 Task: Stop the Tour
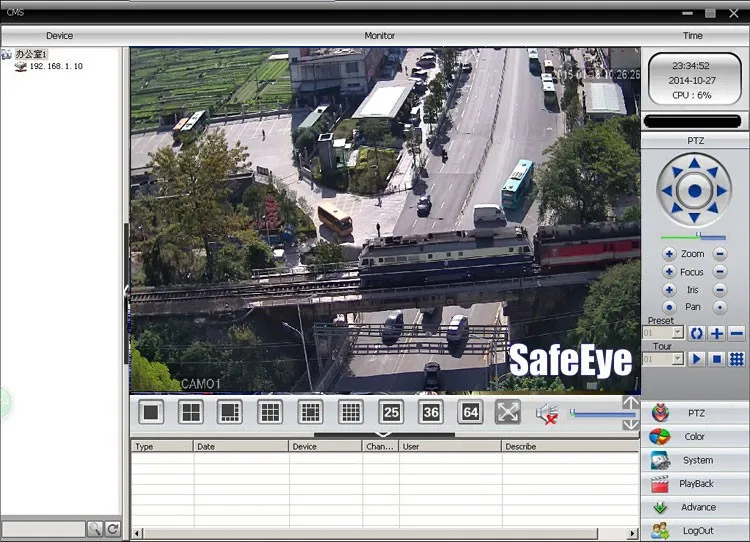pos(717,359)
